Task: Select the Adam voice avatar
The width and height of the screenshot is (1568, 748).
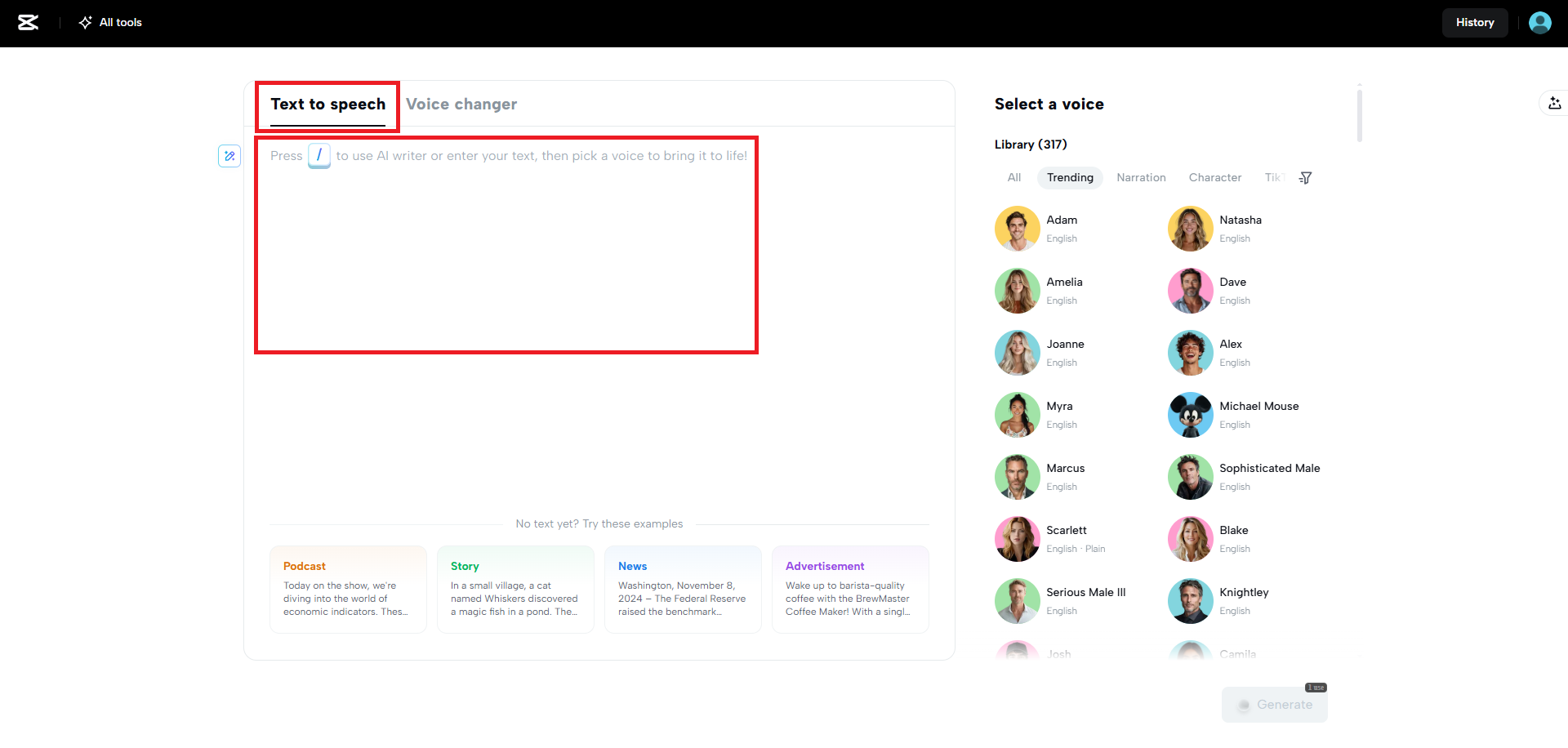Action: coord(1017,229)
